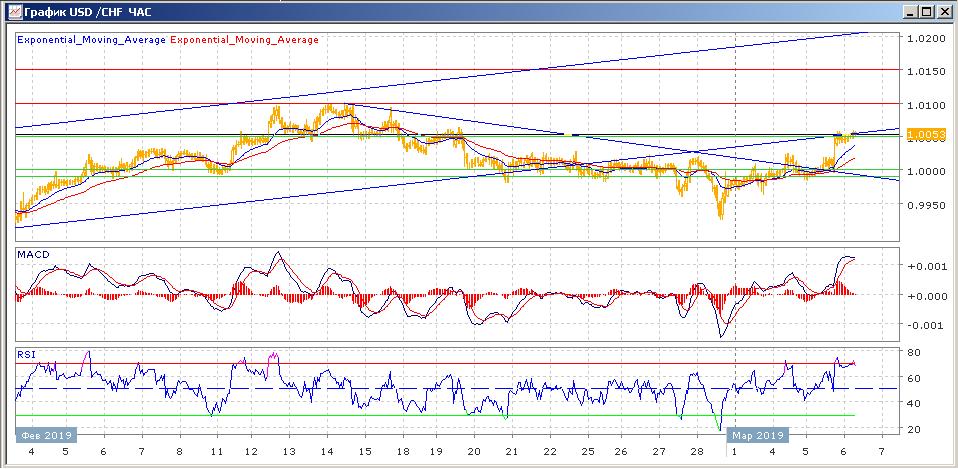
Task: Click date label 21 on time axis
Action: tap(511, 453)
